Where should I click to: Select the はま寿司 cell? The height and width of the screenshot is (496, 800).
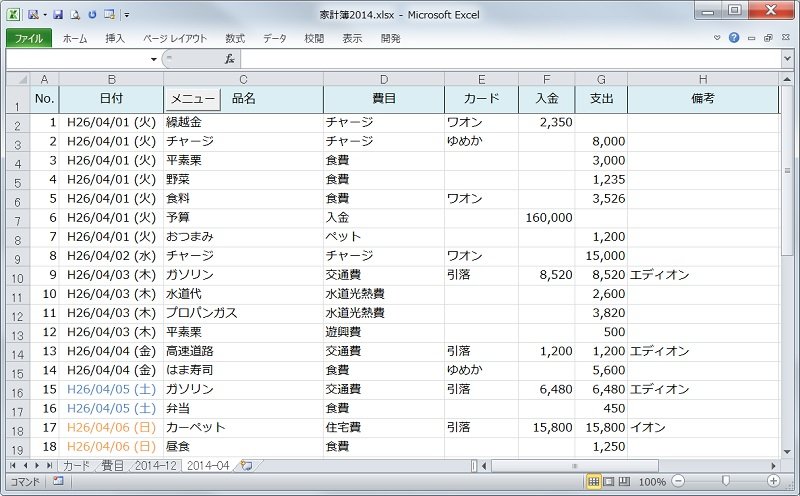tap(243, 370)
